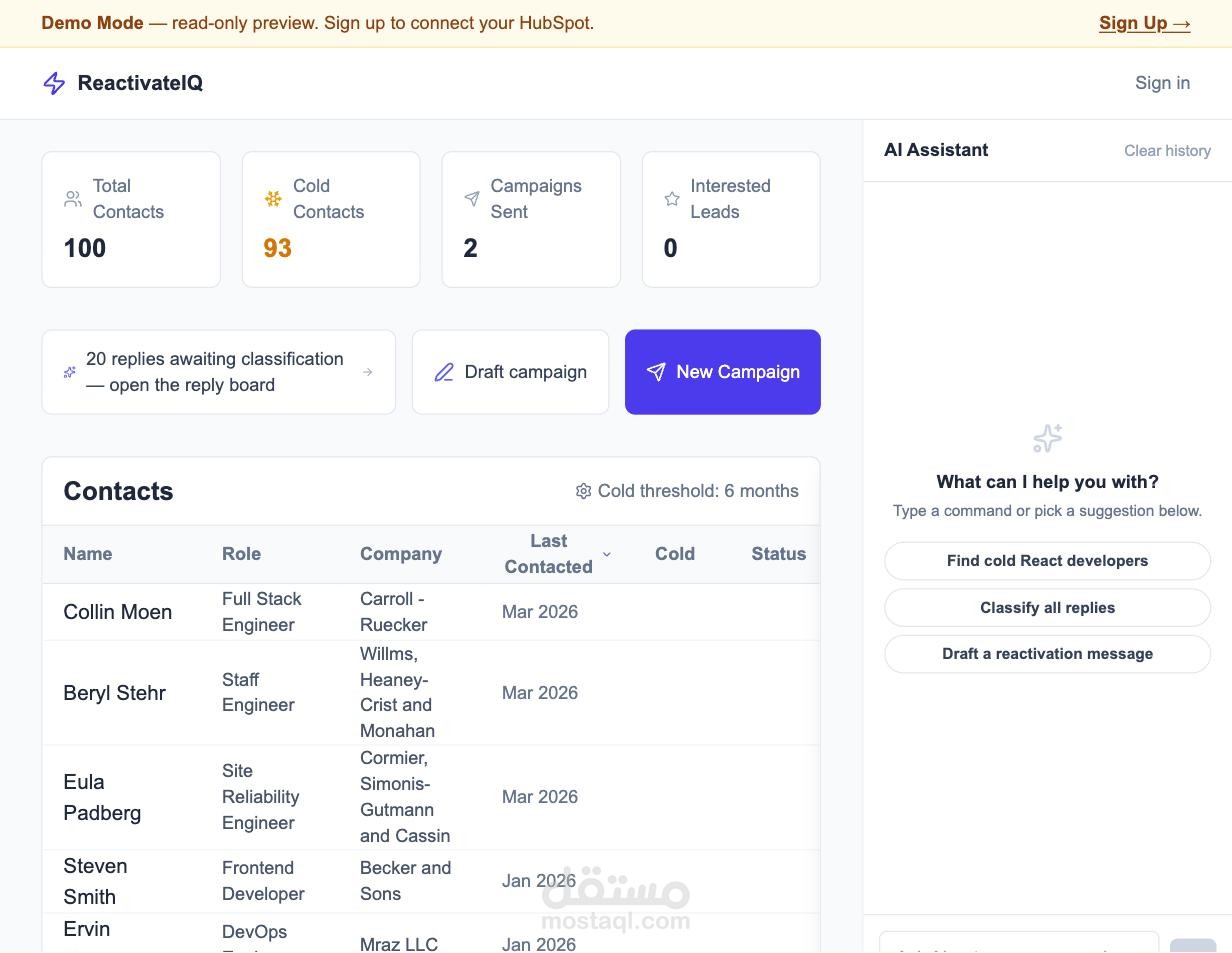Image resolution: width=1232 pixels, height=953 pixels.
Task: Open the reply board with 20 awaiting replies
Action: click(x=219, y=372)
